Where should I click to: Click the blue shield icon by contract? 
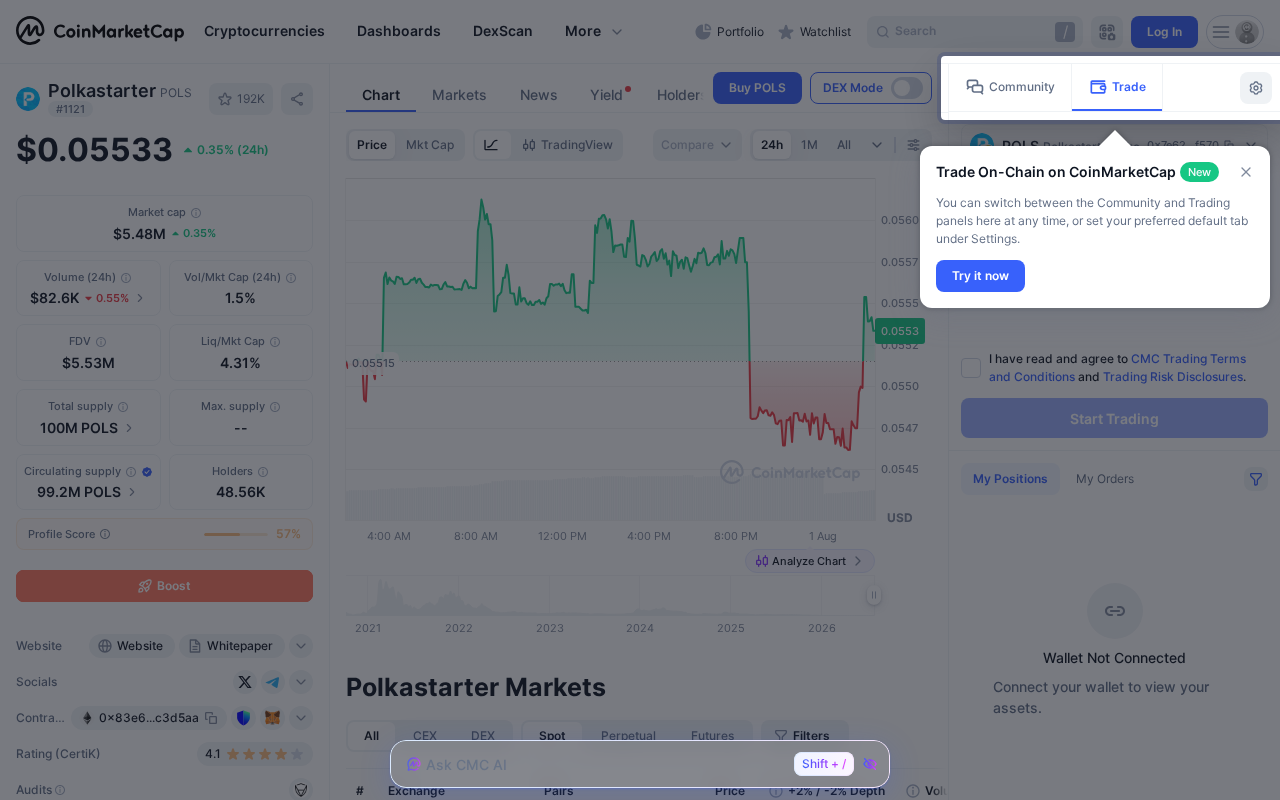244,718
